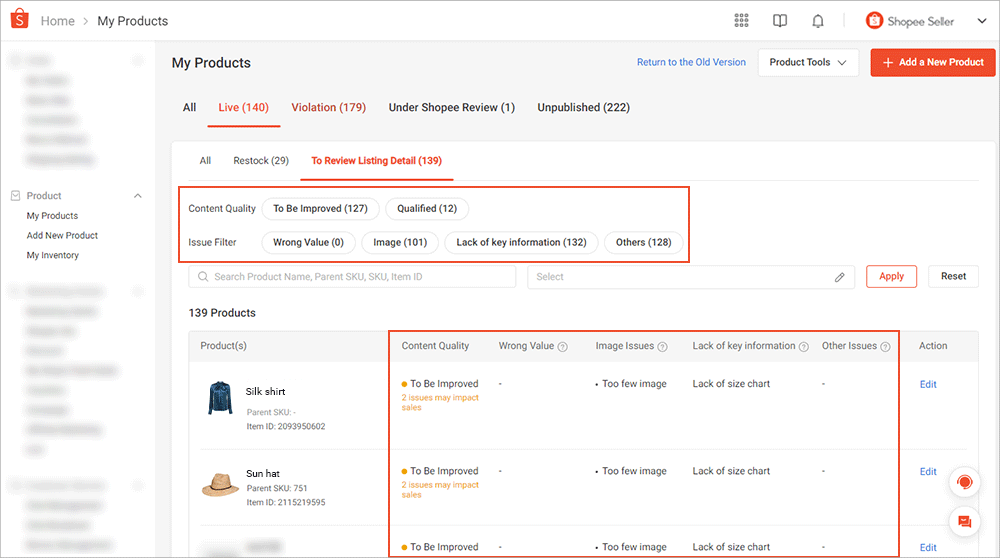Open the chat support floating icon
This screenshot has width=1000, height=558.
point(964,521)
